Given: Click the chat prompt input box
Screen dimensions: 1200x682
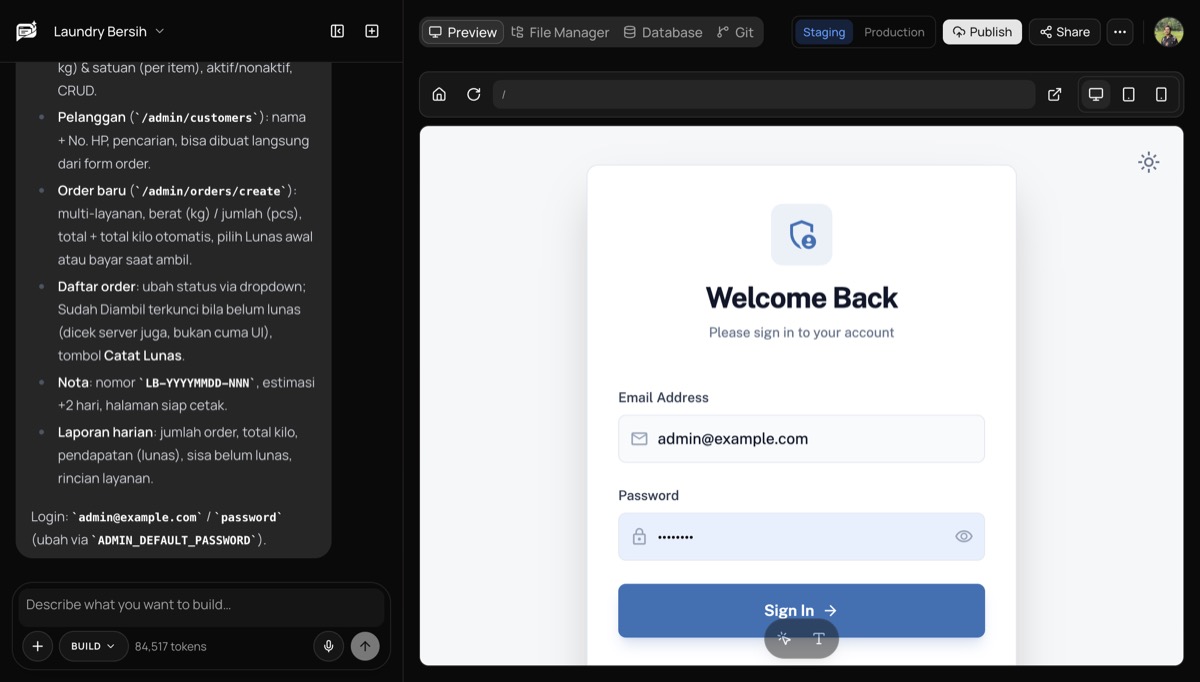Looking at the screenshot, I should click(201, 605).
